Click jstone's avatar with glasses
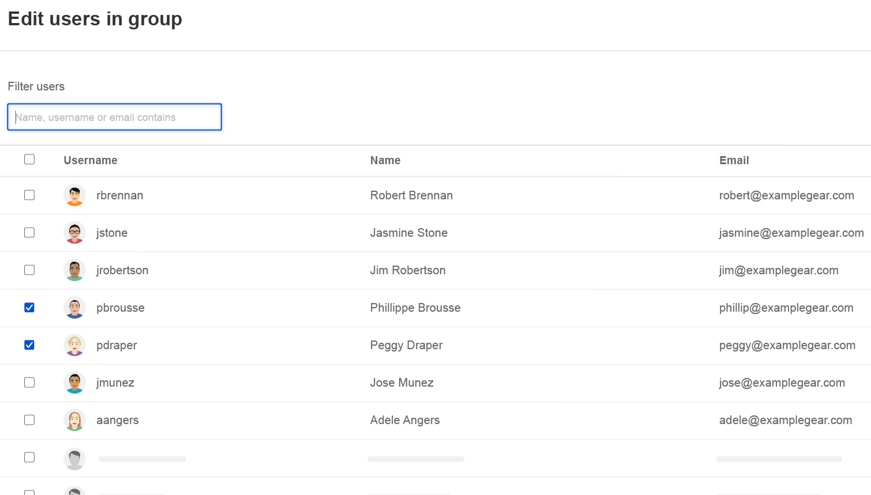The height and width of the screenshot is (495, 871). click(75, 233)
